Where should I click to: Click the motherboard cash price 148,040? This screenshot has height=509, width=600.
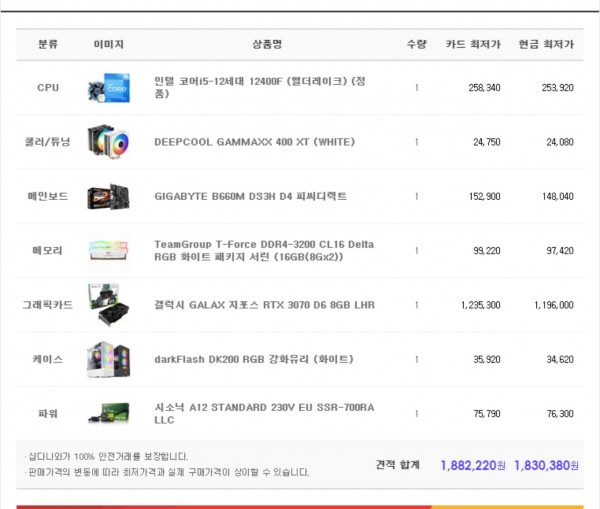pyautogui.click(x=558, y=196)
